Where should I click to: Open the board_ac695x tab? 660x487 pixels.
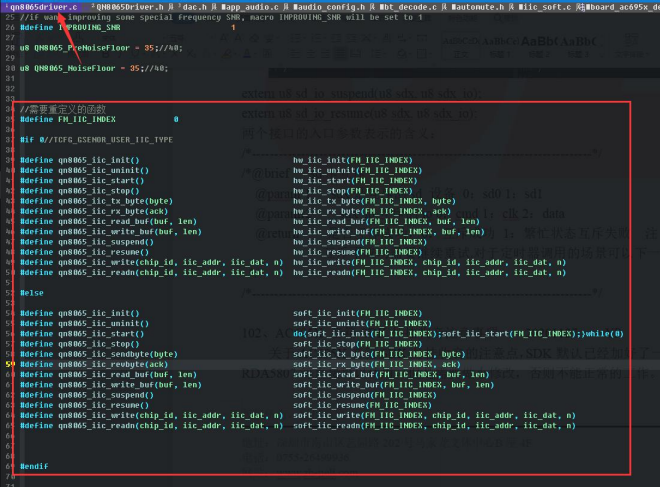623,7
